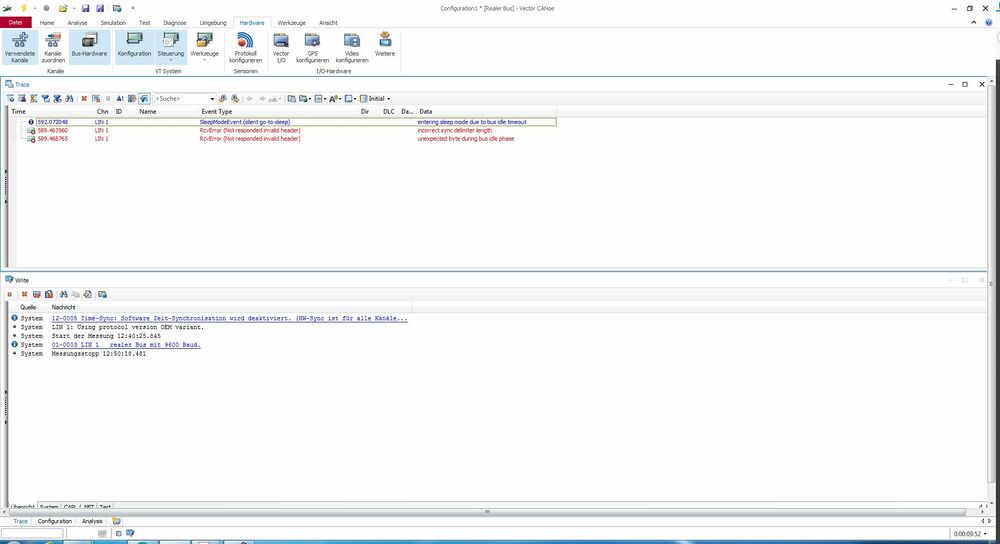Toggle pause in the Trace toolbar
The height and width of the screenshot is (544, 1000).
108,99
